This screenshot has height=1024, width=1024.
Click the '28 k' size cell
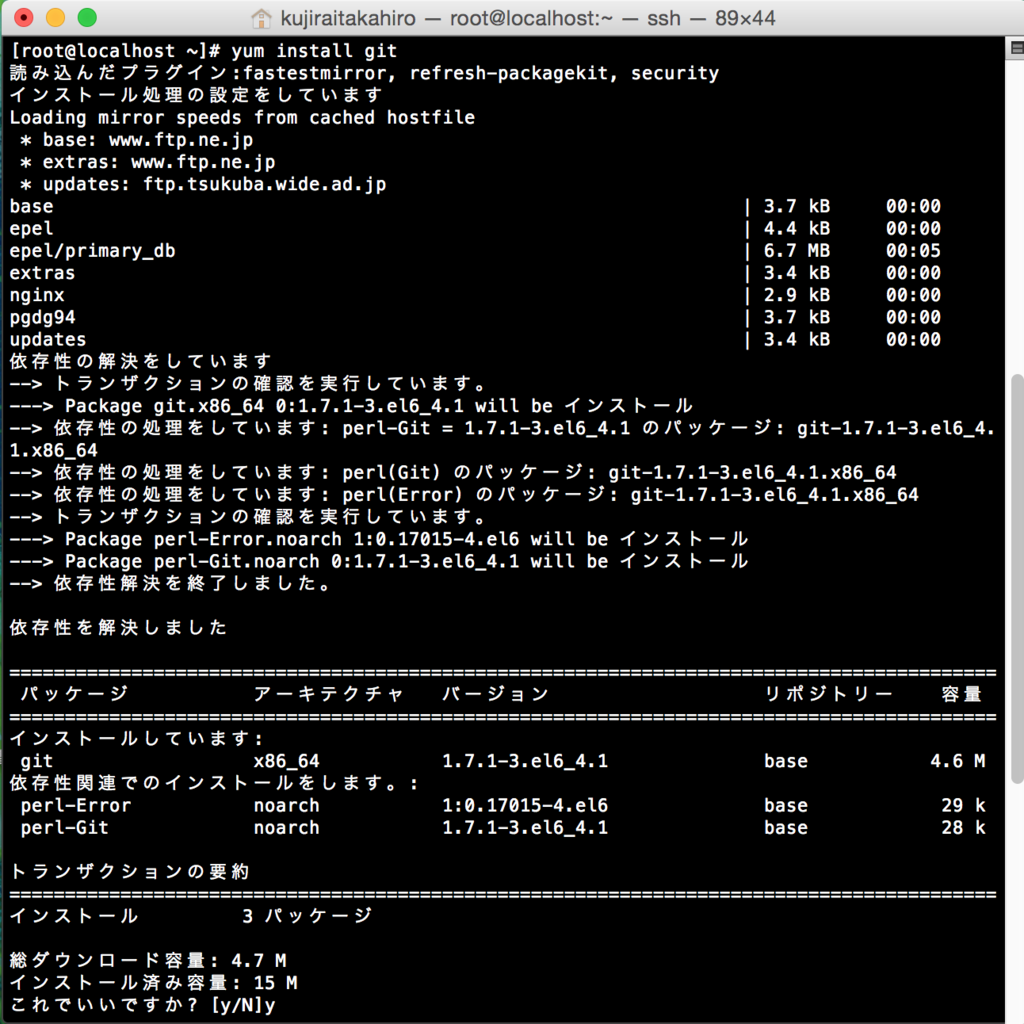coord(964,828)
